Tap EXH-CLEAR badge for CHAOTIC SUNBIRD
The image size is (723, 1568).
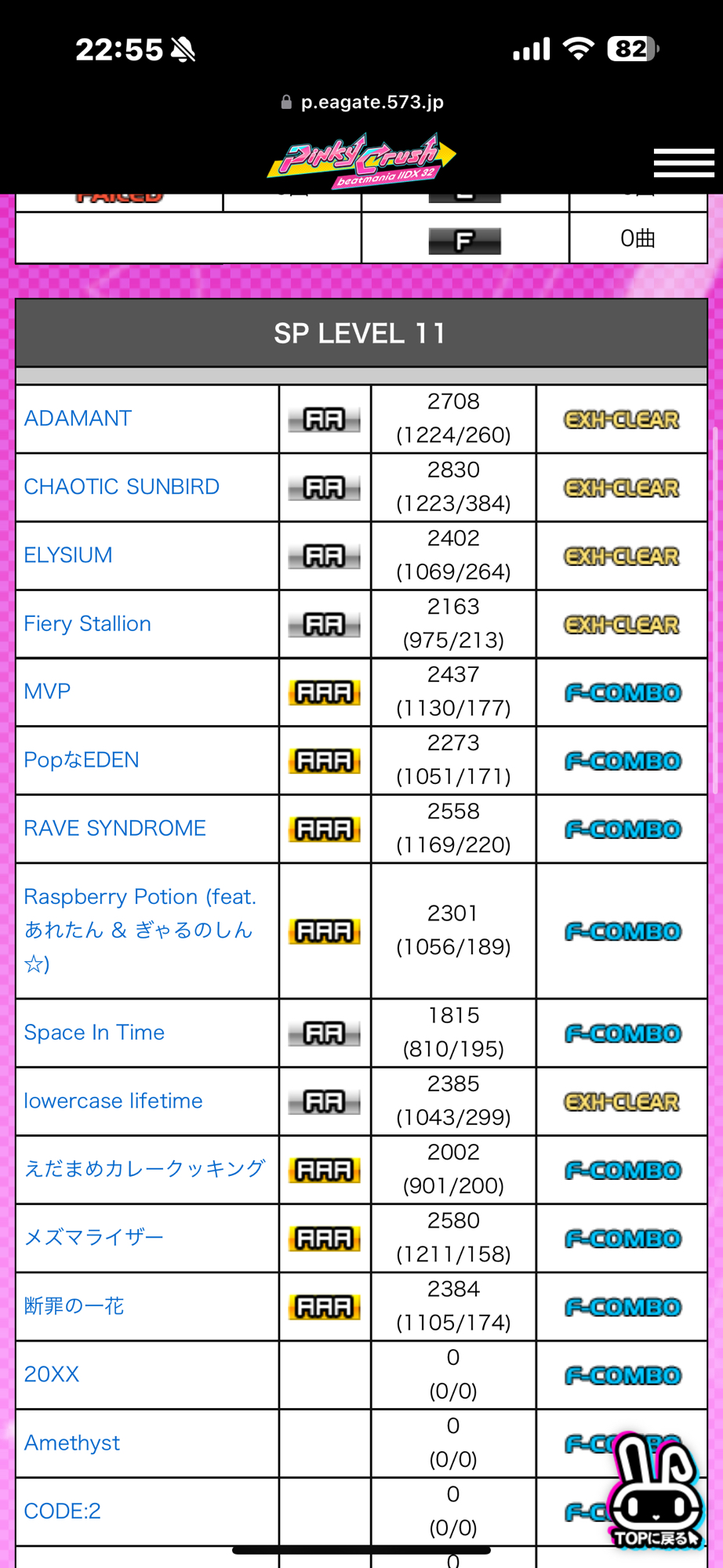622,488
